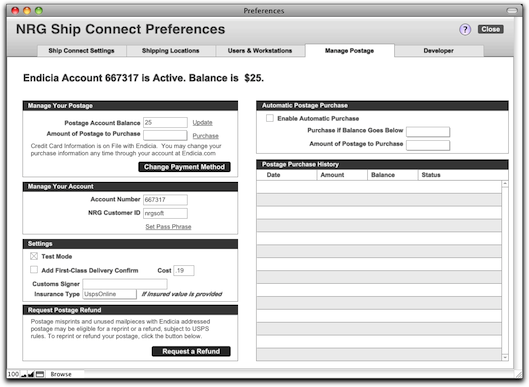This screenshot has width=529, height=387.
Task: Click Purchase If Balance Goes Below field
Action: [428, 132]
